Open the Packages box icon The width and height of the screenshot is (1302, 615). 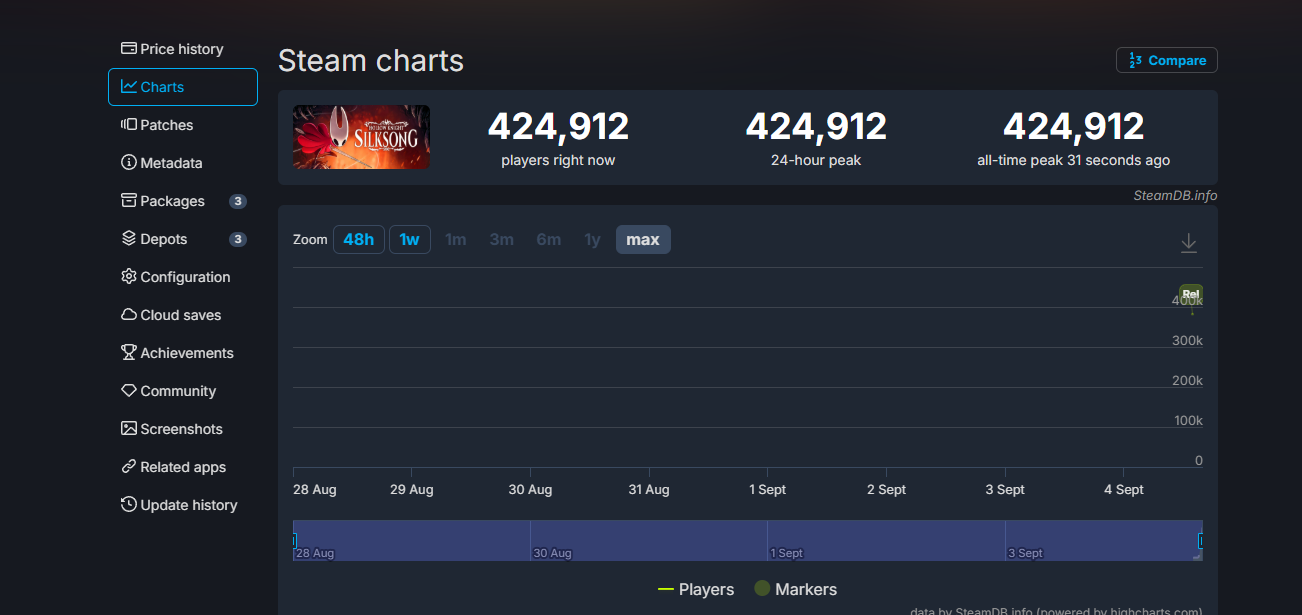coord(129,201)
